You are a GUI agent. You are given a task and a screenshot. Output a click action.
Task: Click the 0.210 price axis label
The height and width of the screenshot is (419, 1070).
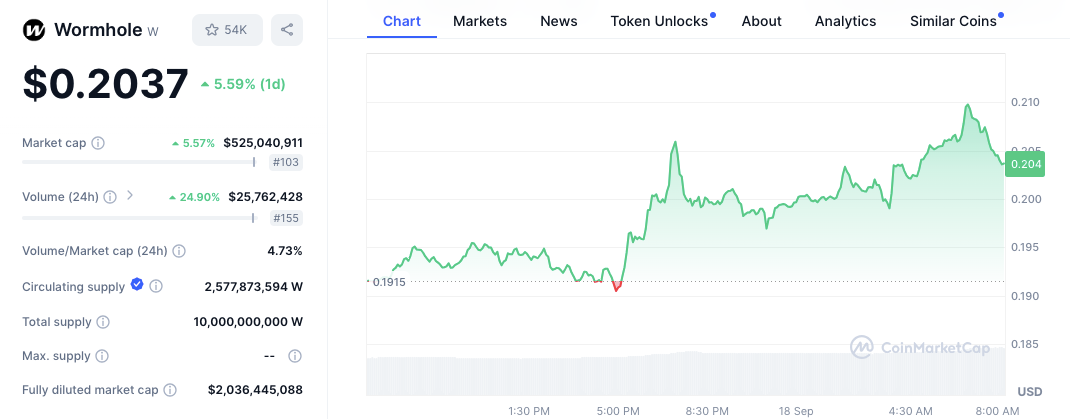[x=1026, y=102]
